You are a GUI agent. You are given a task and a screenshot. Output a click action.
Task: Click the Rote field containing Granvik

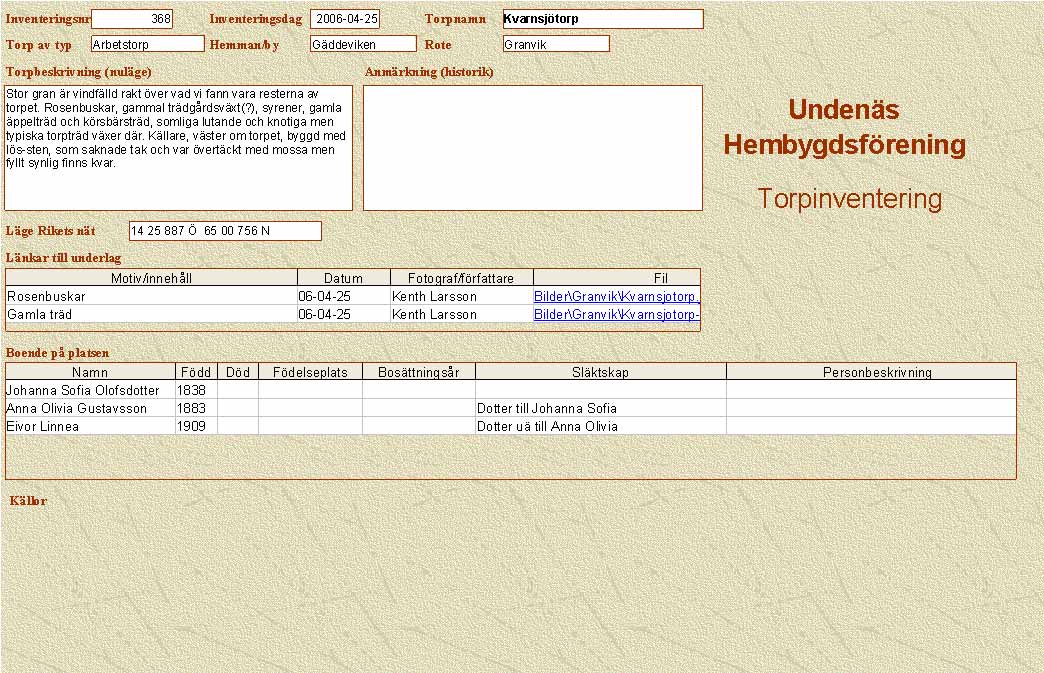[556, 44]
